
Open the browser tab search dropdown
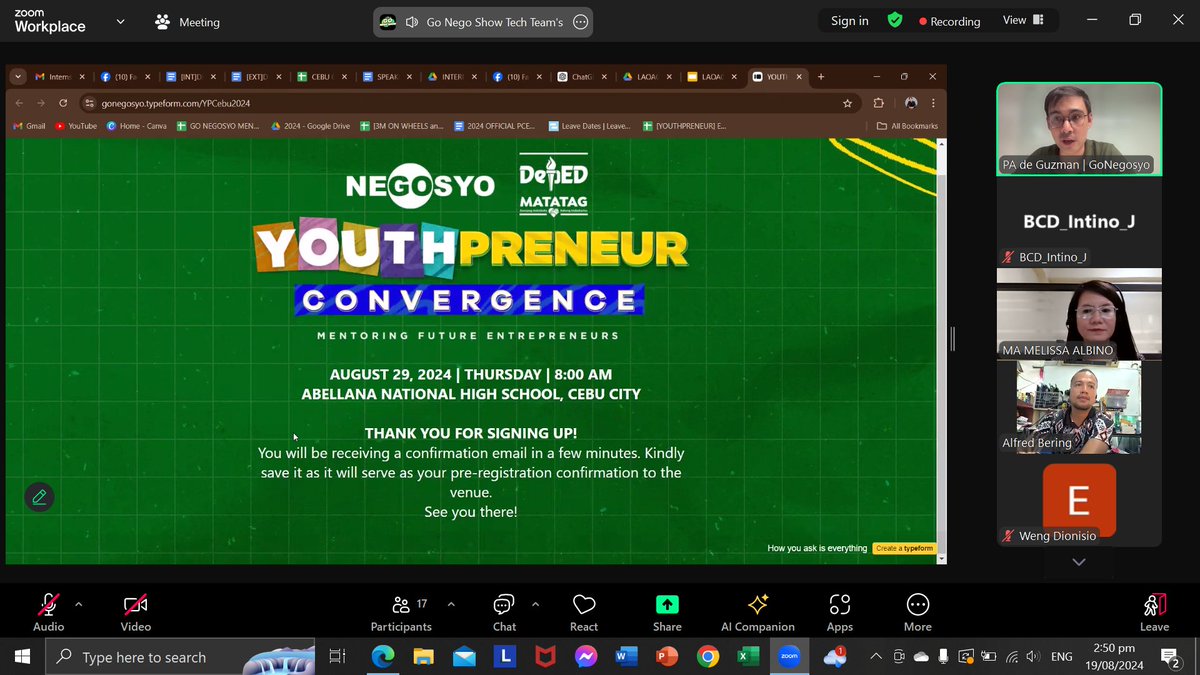18,76
